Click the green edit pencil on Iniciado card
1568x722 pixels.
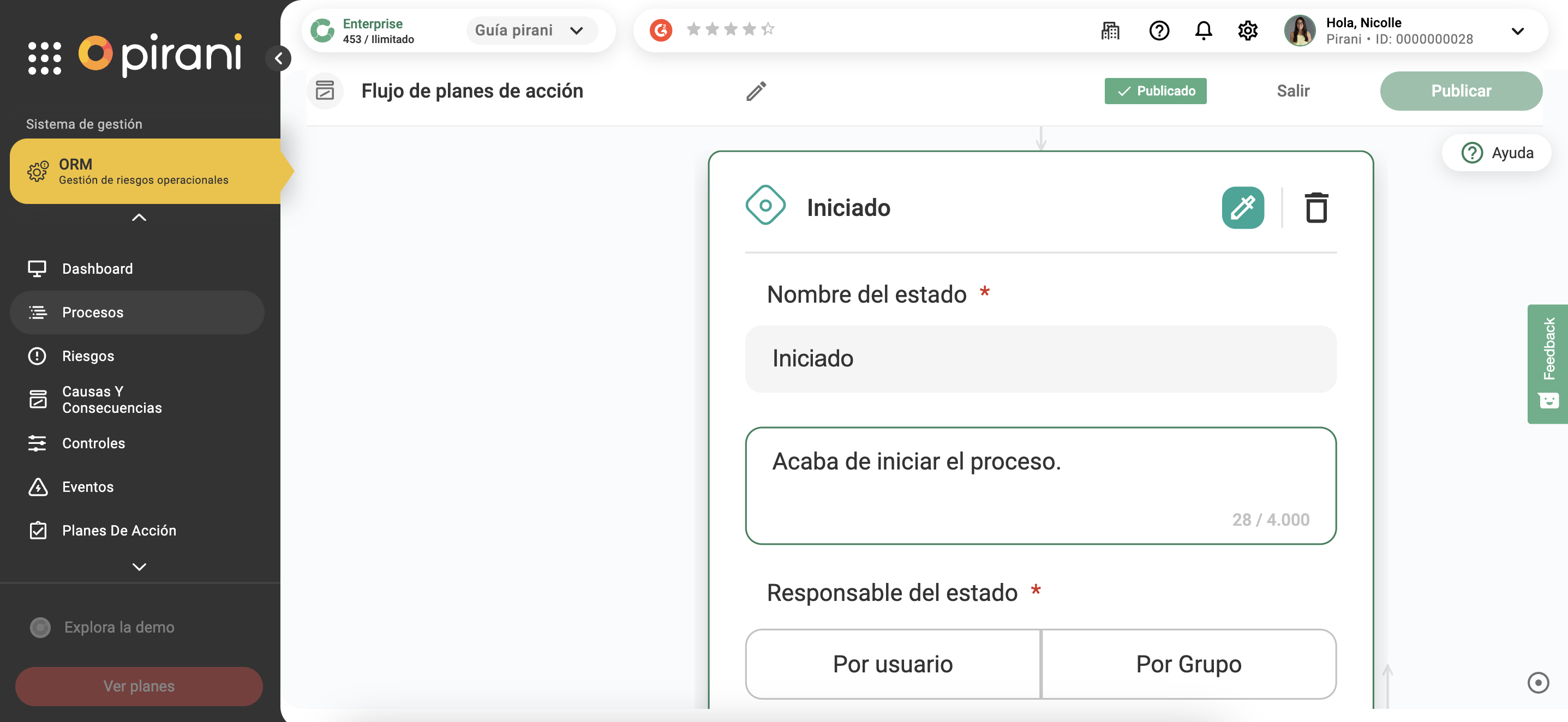click(1242, 208)
